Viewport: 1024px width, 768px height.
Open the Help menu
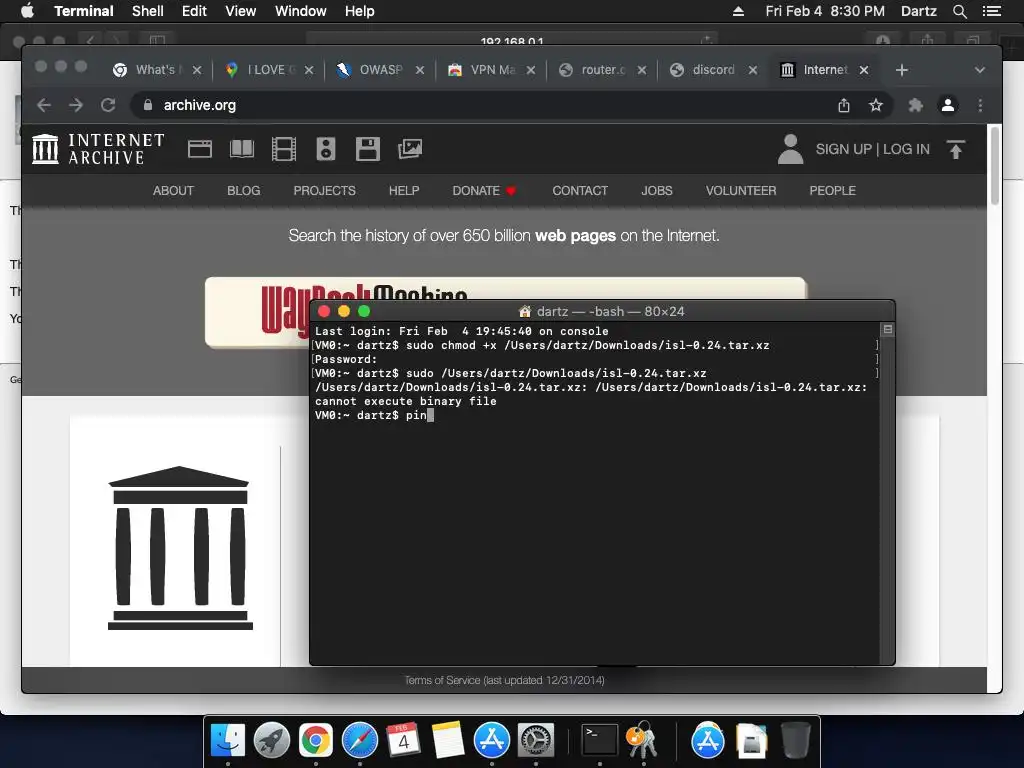pos(359,11)
